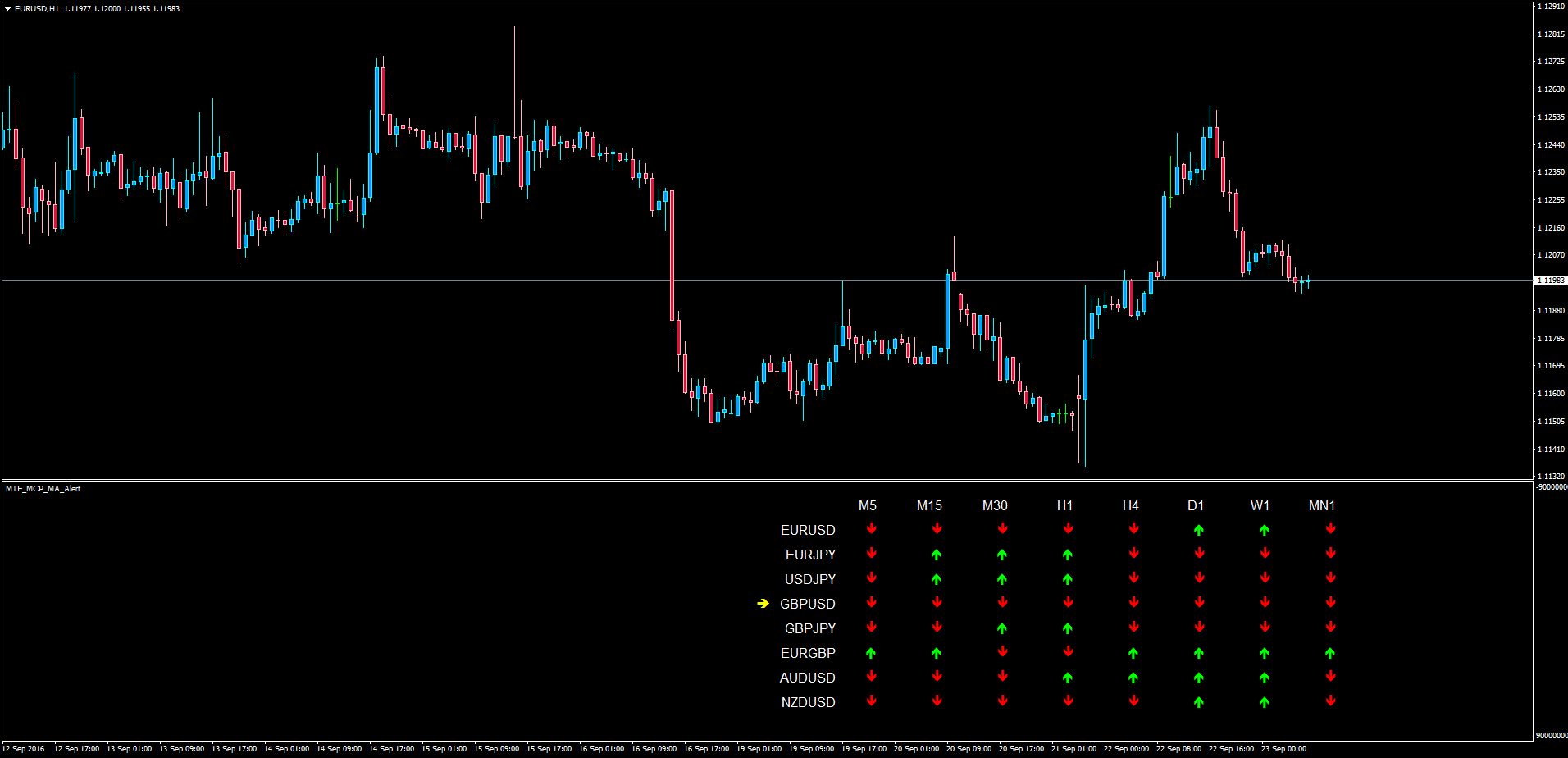Image resolution: width=1568 pixels, height=758 pixels.
Task: Select the USDJPY pair label
Action: coord(810,579)
